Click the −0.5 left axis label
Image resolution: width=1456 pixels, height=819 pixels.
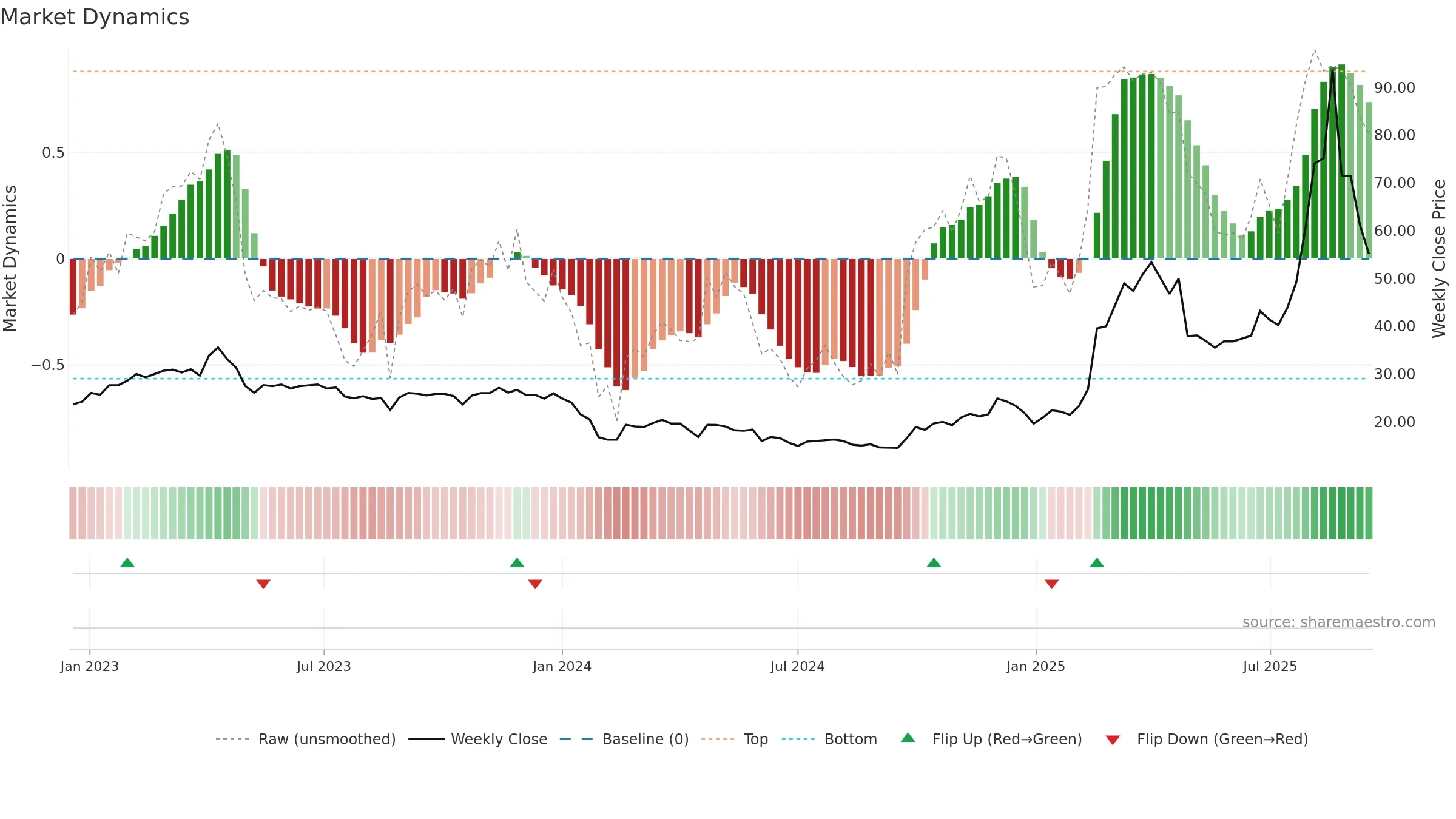[x=47, y=365]
